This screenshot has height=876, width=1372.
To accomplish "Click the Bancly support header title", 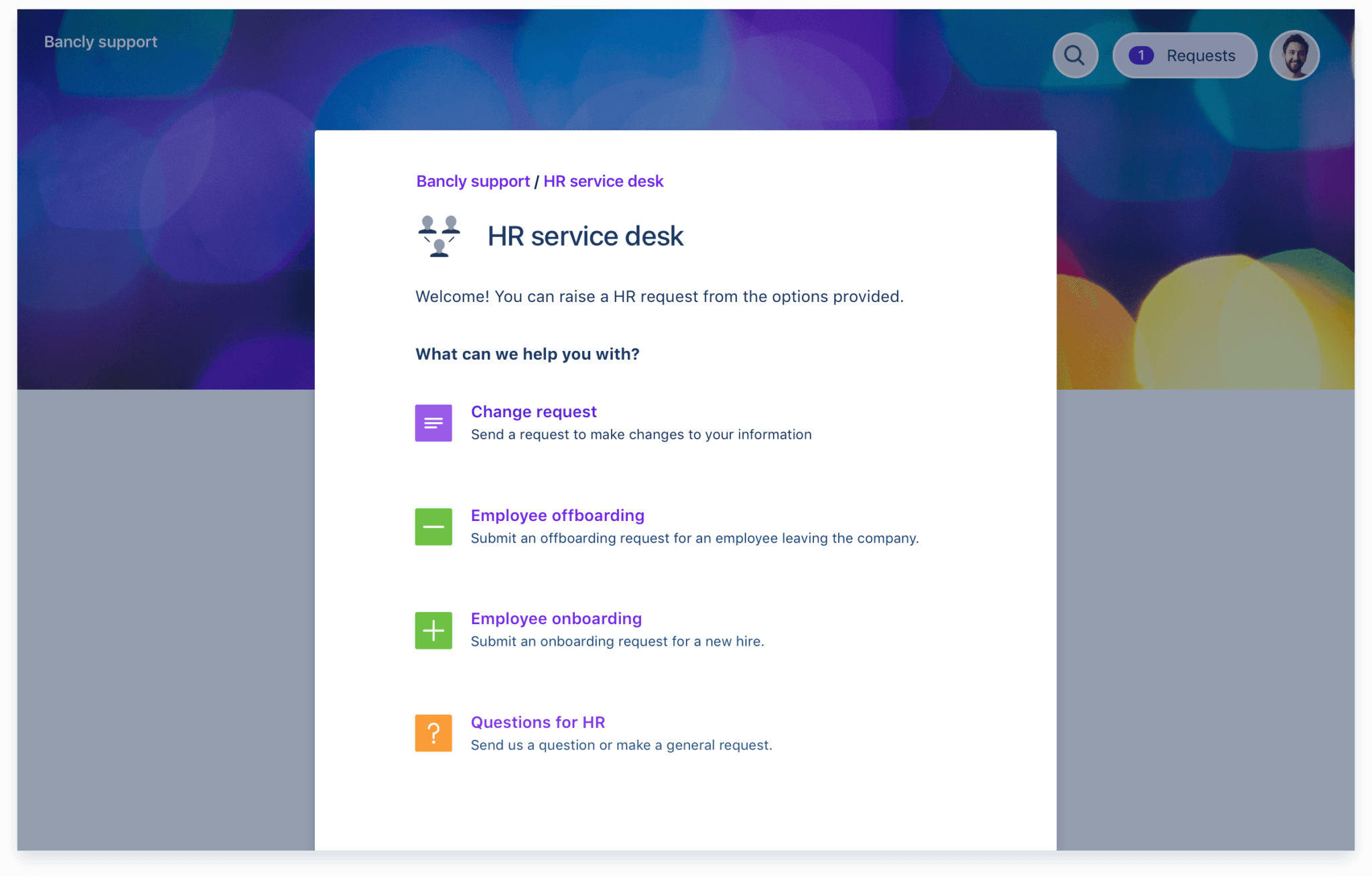I will [x=100, y=42].
